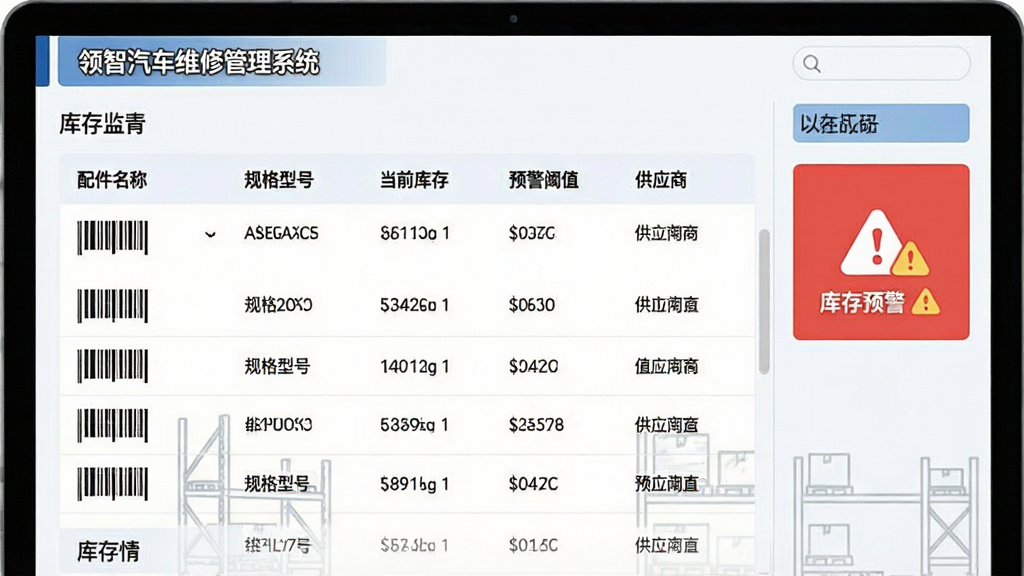Click threshold value $016C in bottom row
The width and height of the screenshot is (1024, 576).
tap(534, 545)
